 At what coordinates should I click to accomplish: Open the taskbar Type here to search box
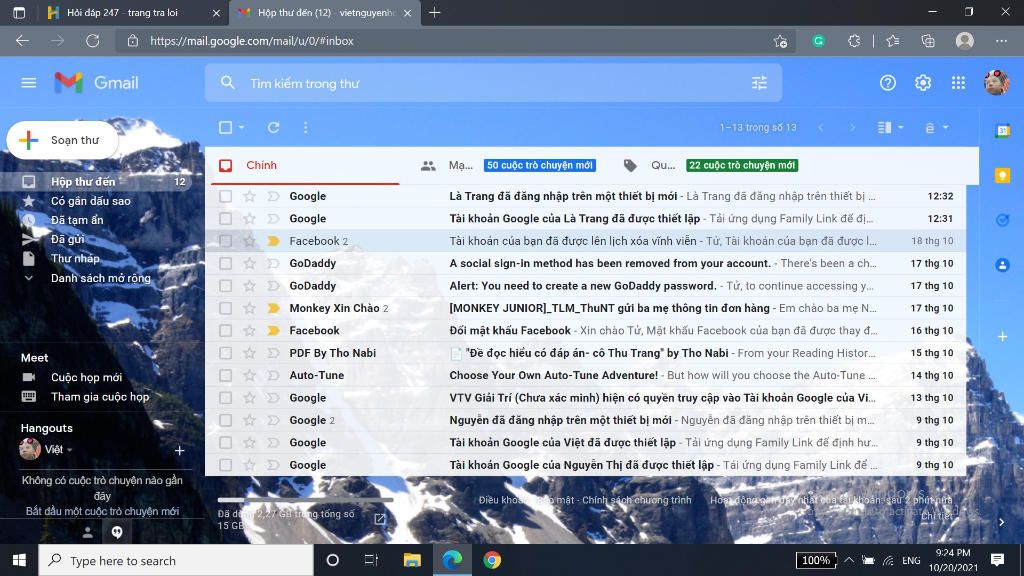pyautogui.click(x=176, y=560)
